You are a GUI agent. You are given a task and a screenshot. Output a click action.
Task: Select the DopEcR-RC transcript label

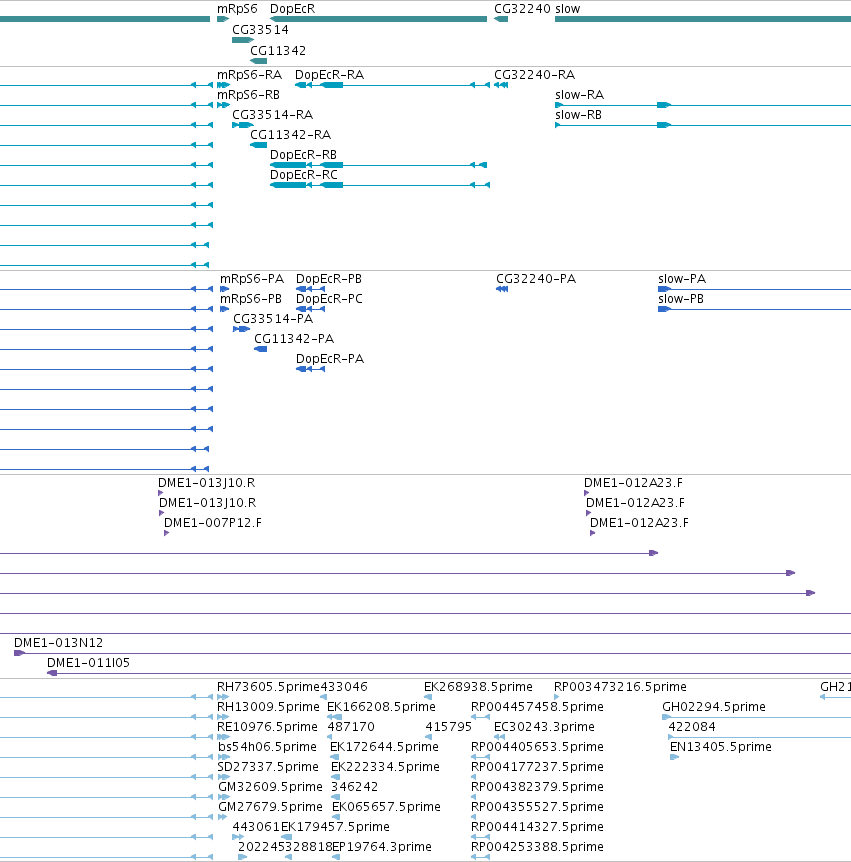tap(303, 175)
